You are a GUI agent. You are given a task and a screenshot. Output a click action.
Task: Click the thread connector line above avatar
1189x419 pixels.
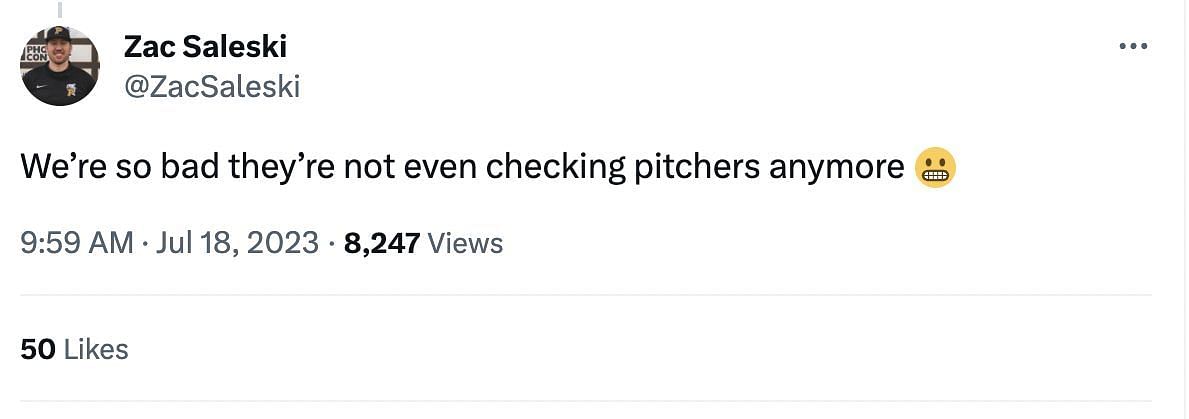(60, 9)
